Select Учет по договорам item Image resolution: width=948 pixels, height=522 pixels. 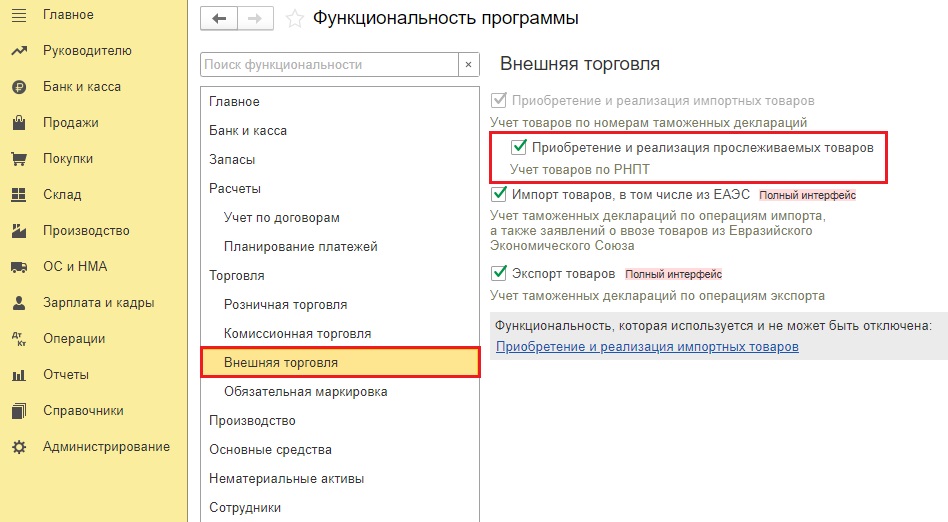click(340, 218)
